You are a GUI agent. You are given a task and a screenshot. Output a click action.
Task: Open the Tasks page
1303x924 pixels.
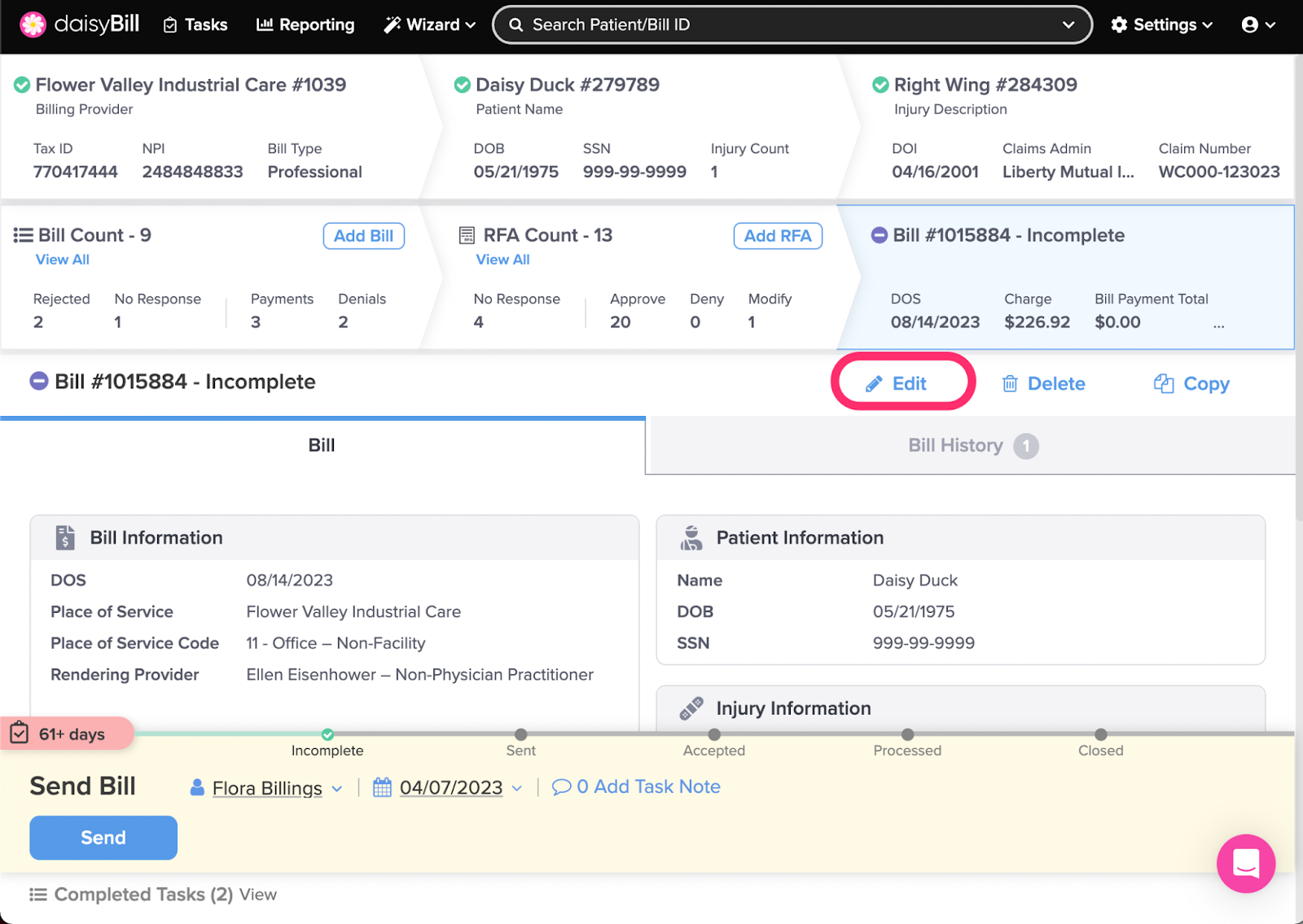pos(195,24)
